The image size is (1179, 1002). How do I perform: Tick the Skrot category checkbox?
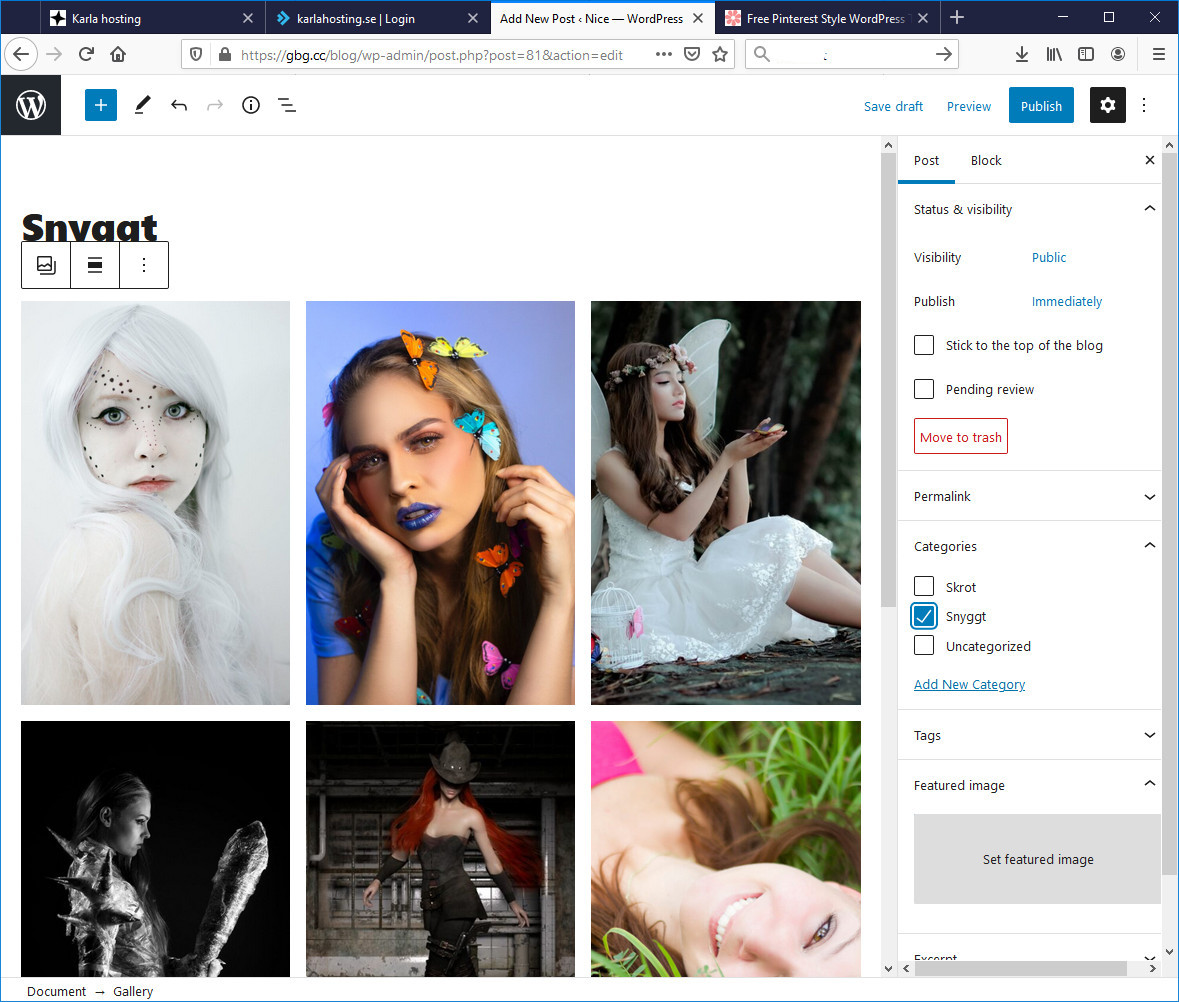[924, 586]
